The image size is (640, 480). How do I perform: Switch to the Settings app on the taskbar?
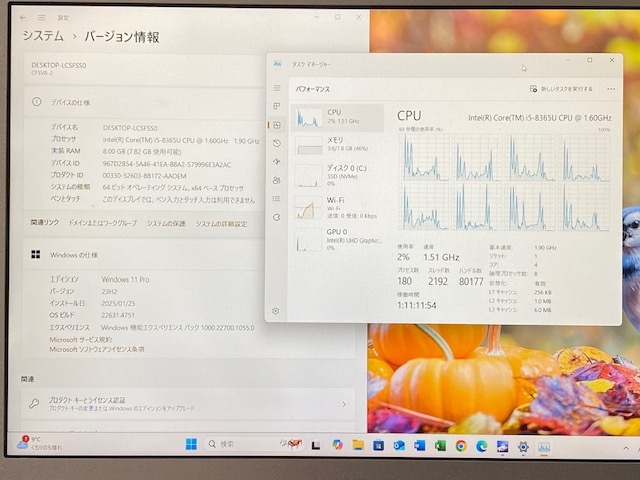tap(523, 447)
